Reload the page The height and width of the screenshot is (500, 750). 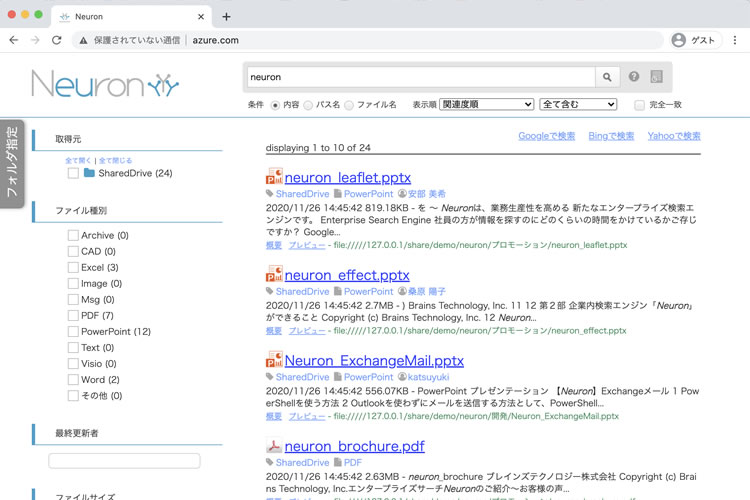56,40
